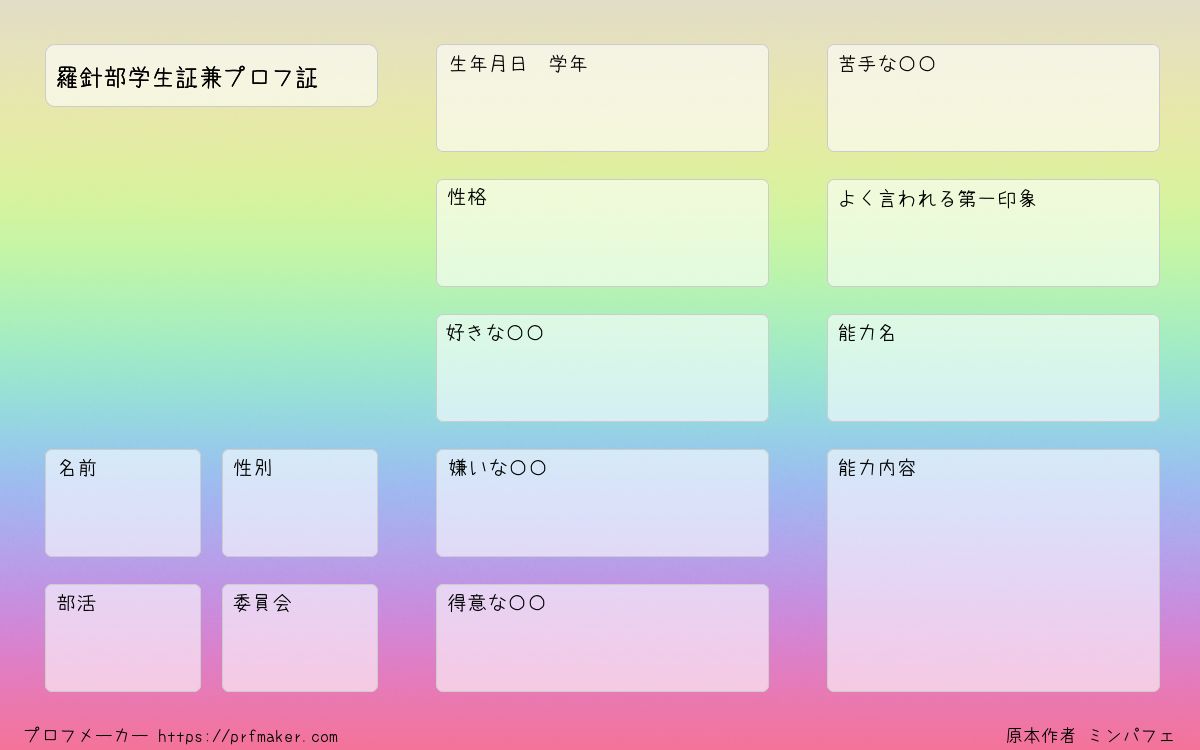Click the 名前 field
Viewport: 1200px width, 750px height.
[123, 503]
